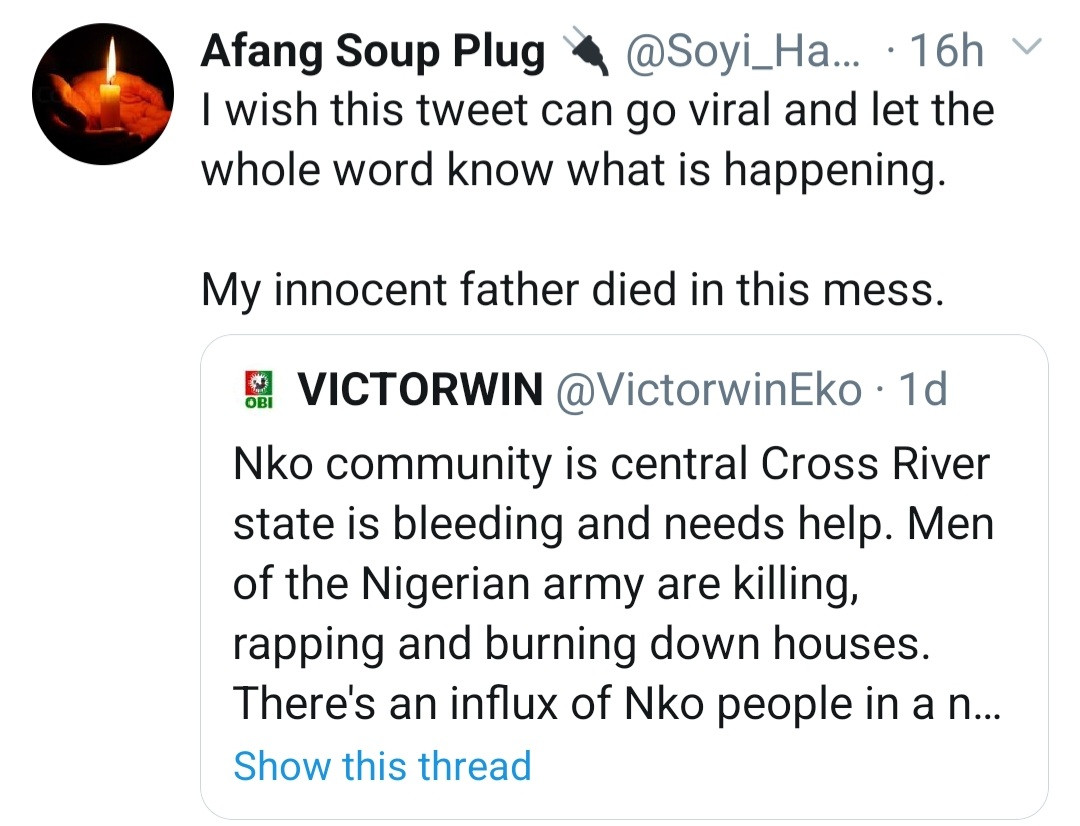
Task: Click the "state is bleeding and needs help" line
Action: click(613, 524)
